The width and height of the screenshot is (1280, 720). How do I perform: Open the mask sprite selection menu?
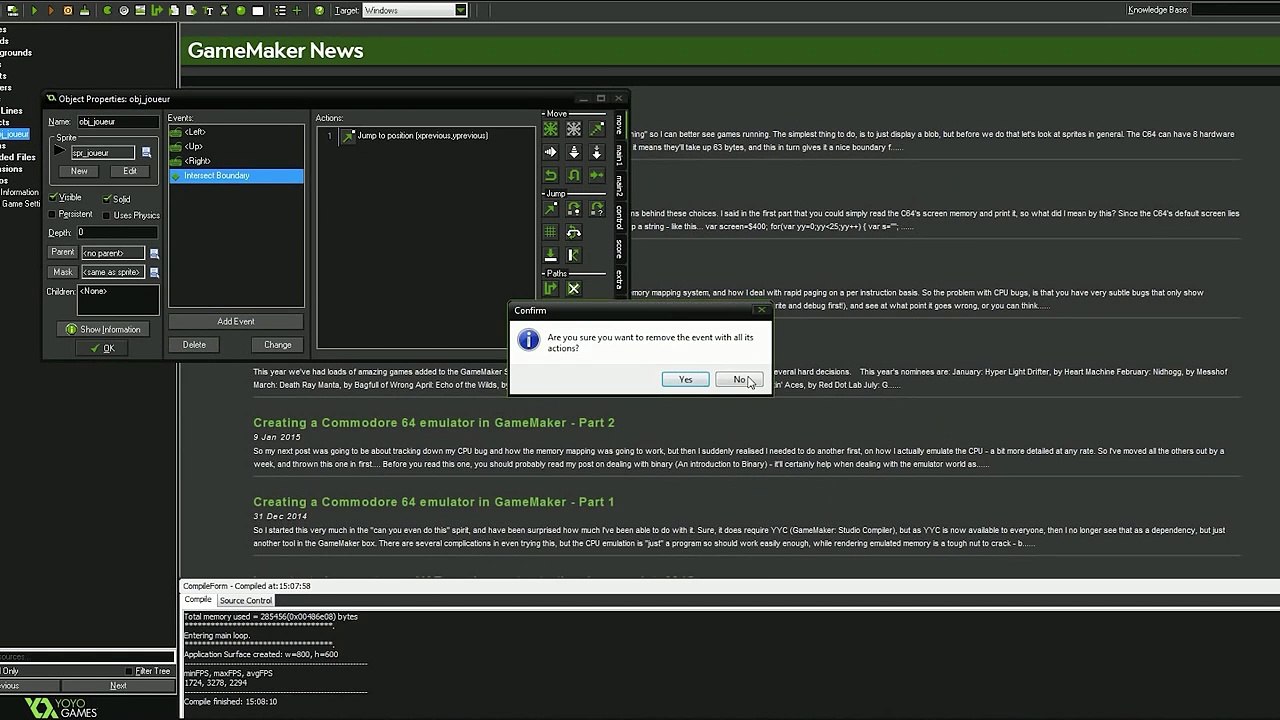click(x=154, y=272)
